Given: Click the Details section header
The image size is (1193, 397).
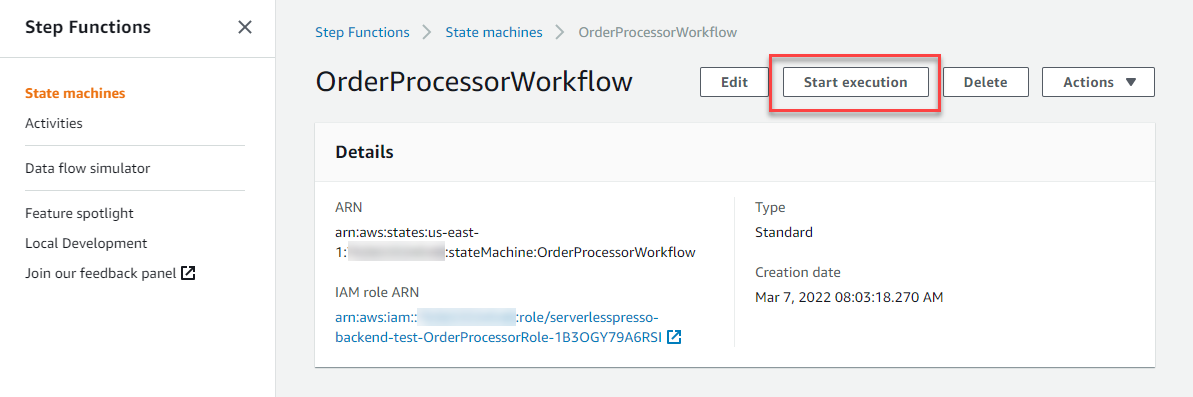Looking at the screenshot, I should (364, 152).
